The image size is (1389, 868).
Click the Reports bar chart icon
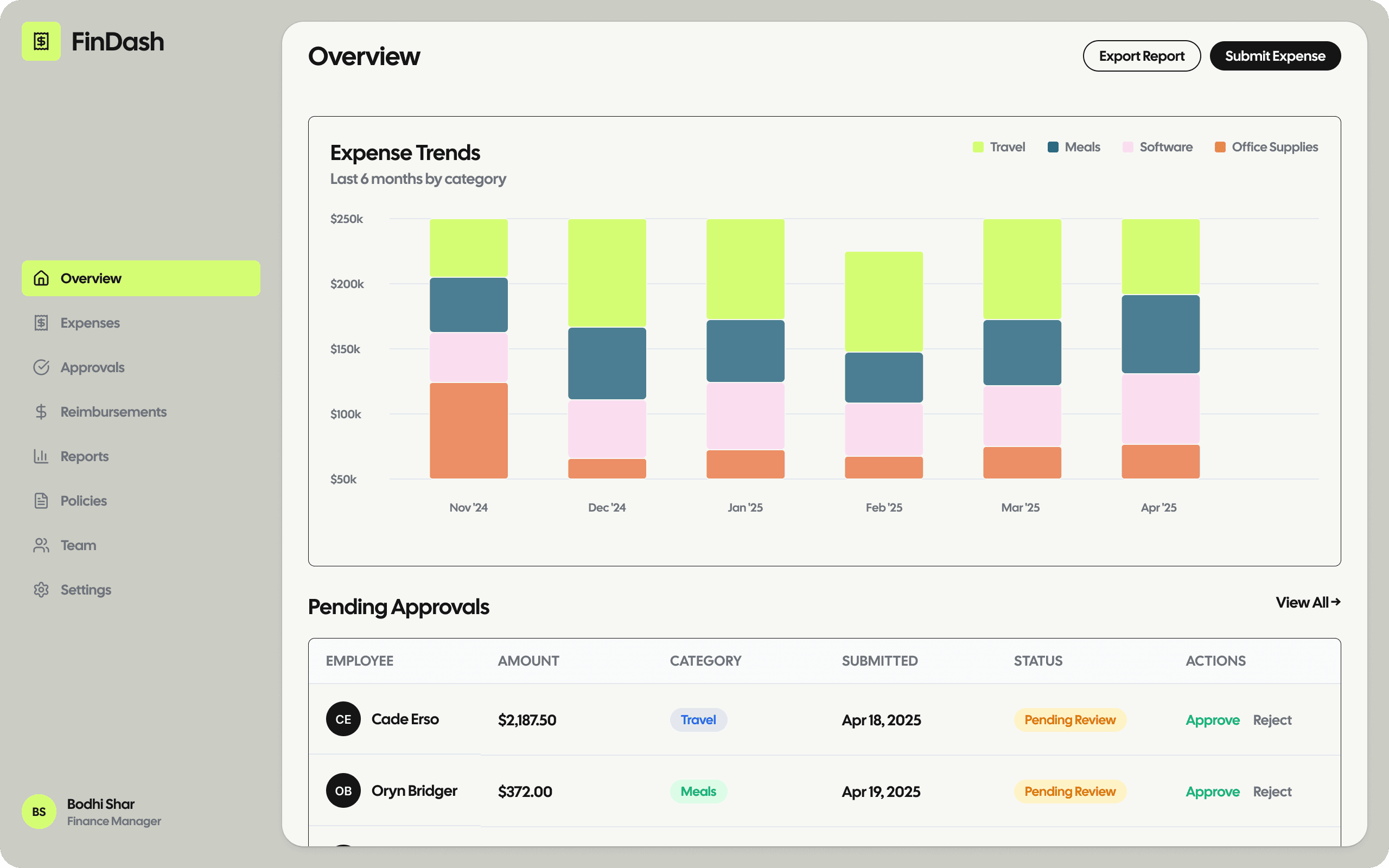(41, 456)
